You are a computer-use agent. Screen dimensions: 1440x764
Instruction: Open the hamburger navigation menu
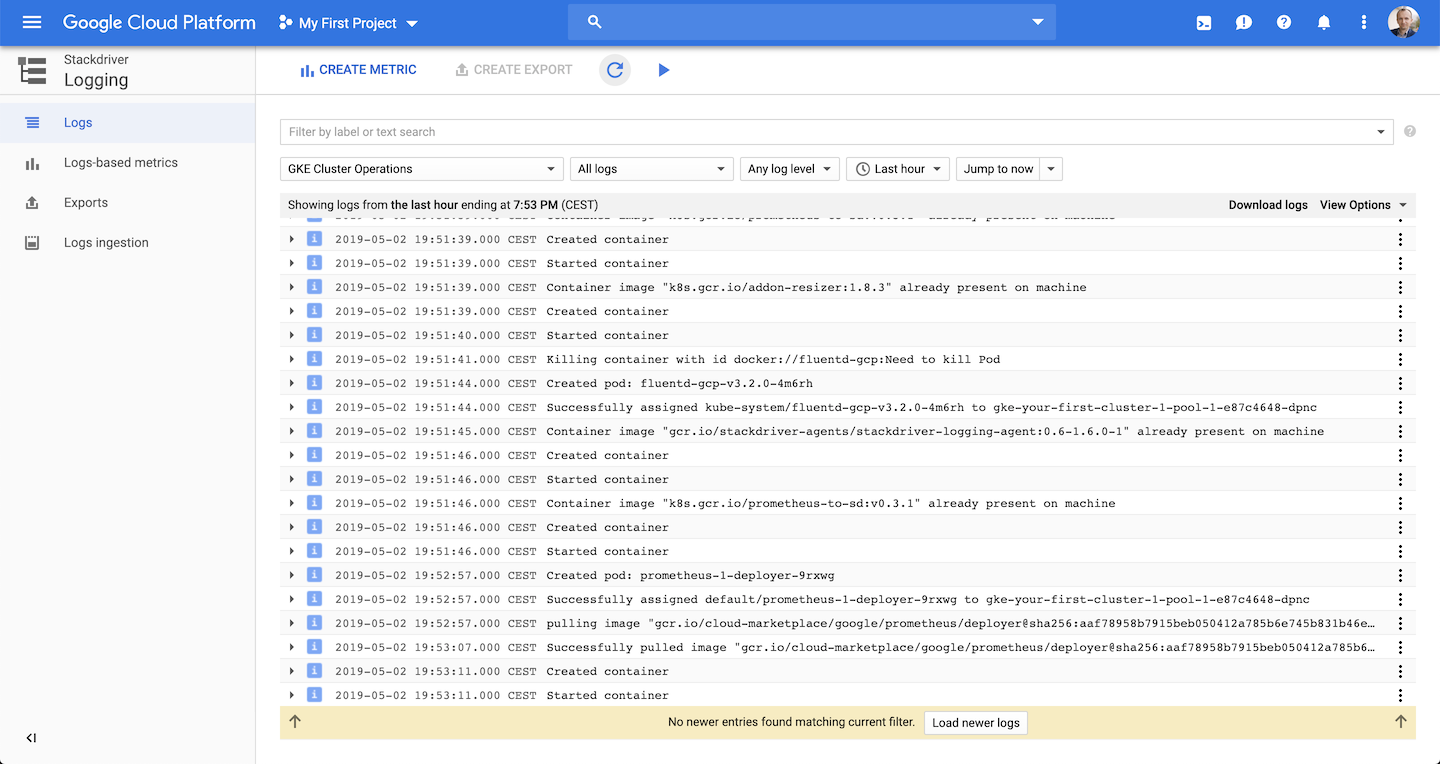[x=32, y=22]
